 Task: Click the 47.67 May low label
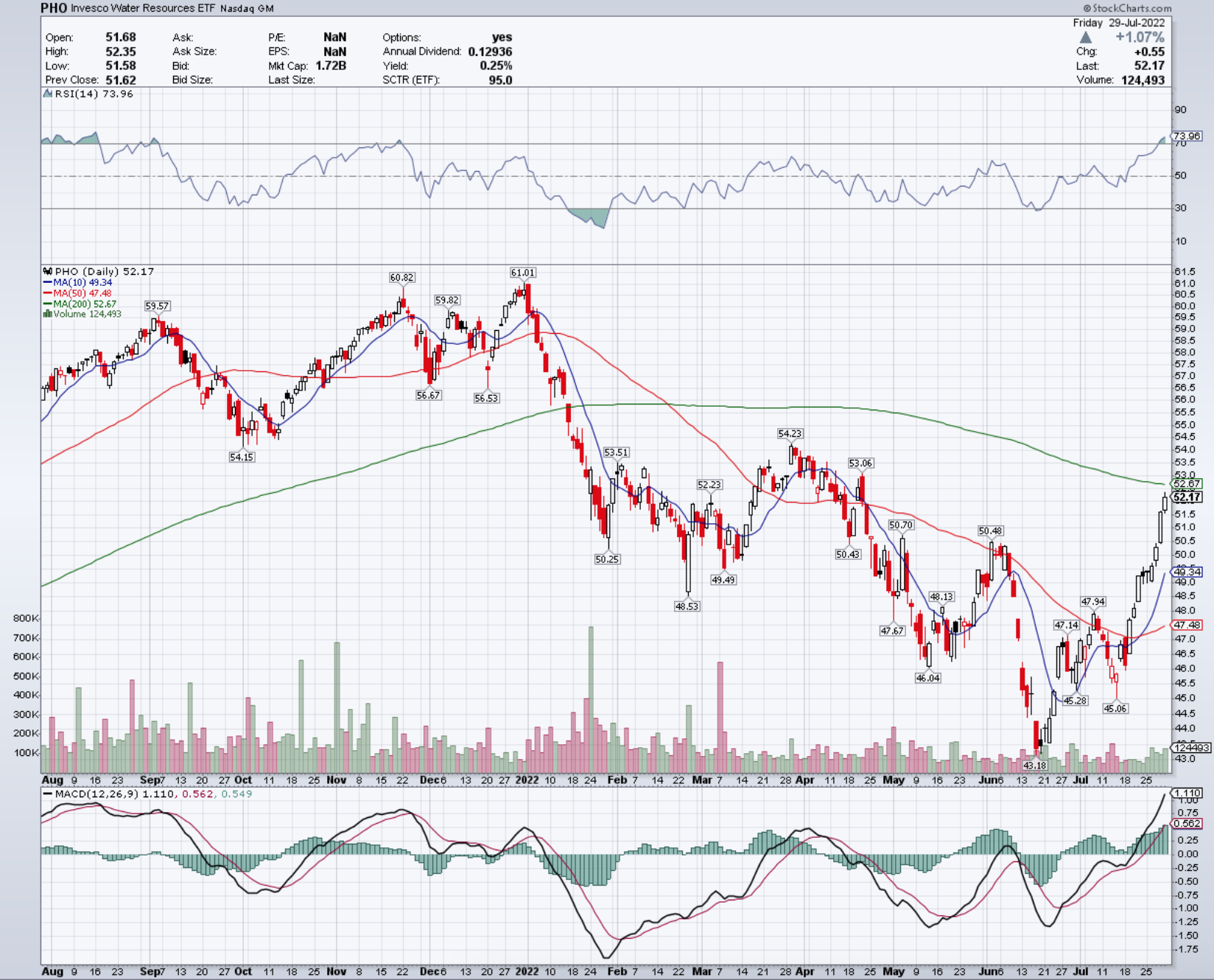coord(892,631)
